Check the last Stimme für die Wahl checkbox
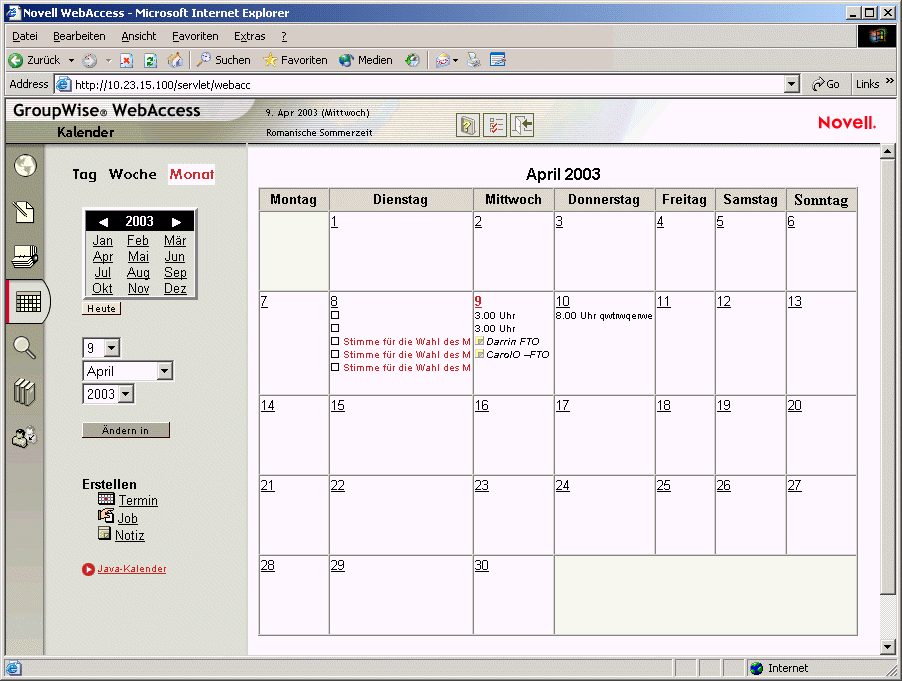This screenshot has height=681, width=902. [335, 368]
